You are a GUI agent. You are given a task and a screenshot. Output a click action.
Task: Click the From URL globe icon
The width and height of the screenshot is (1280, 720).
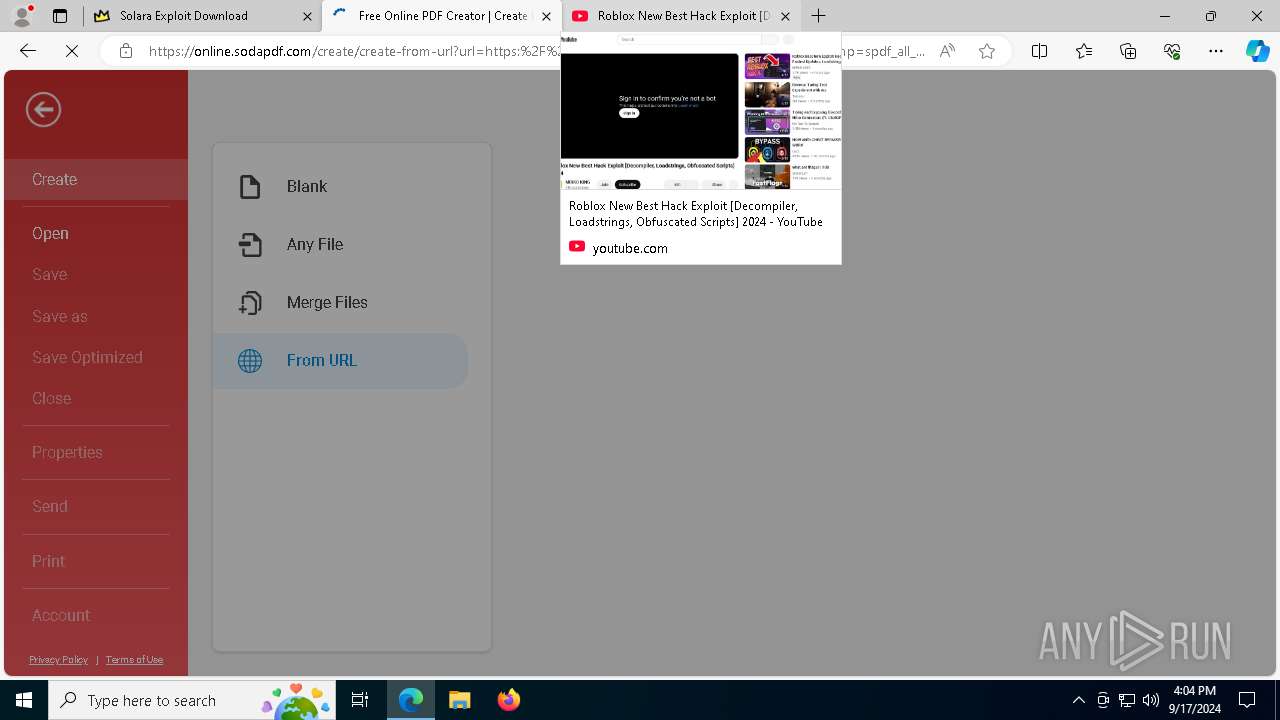(x=250, y=361)
